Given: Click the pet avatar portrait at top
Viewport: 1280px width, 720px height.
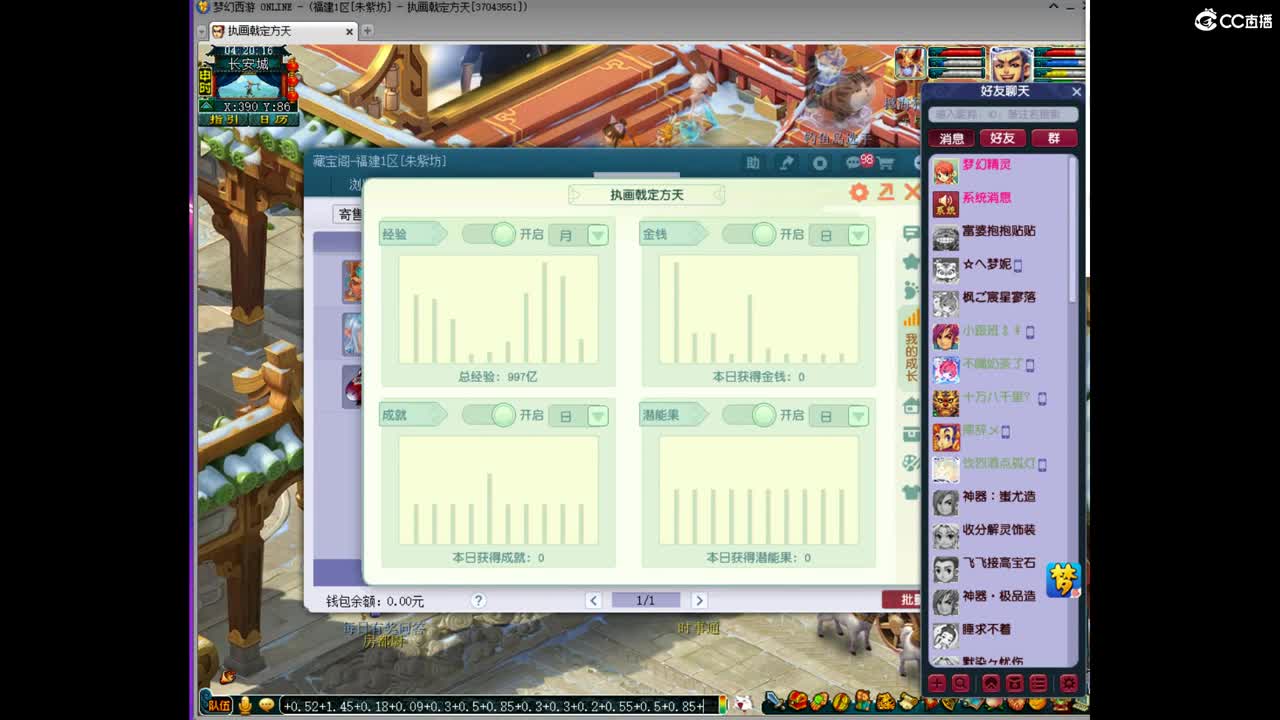Looking at the screenshot, I should coord(910,63).
